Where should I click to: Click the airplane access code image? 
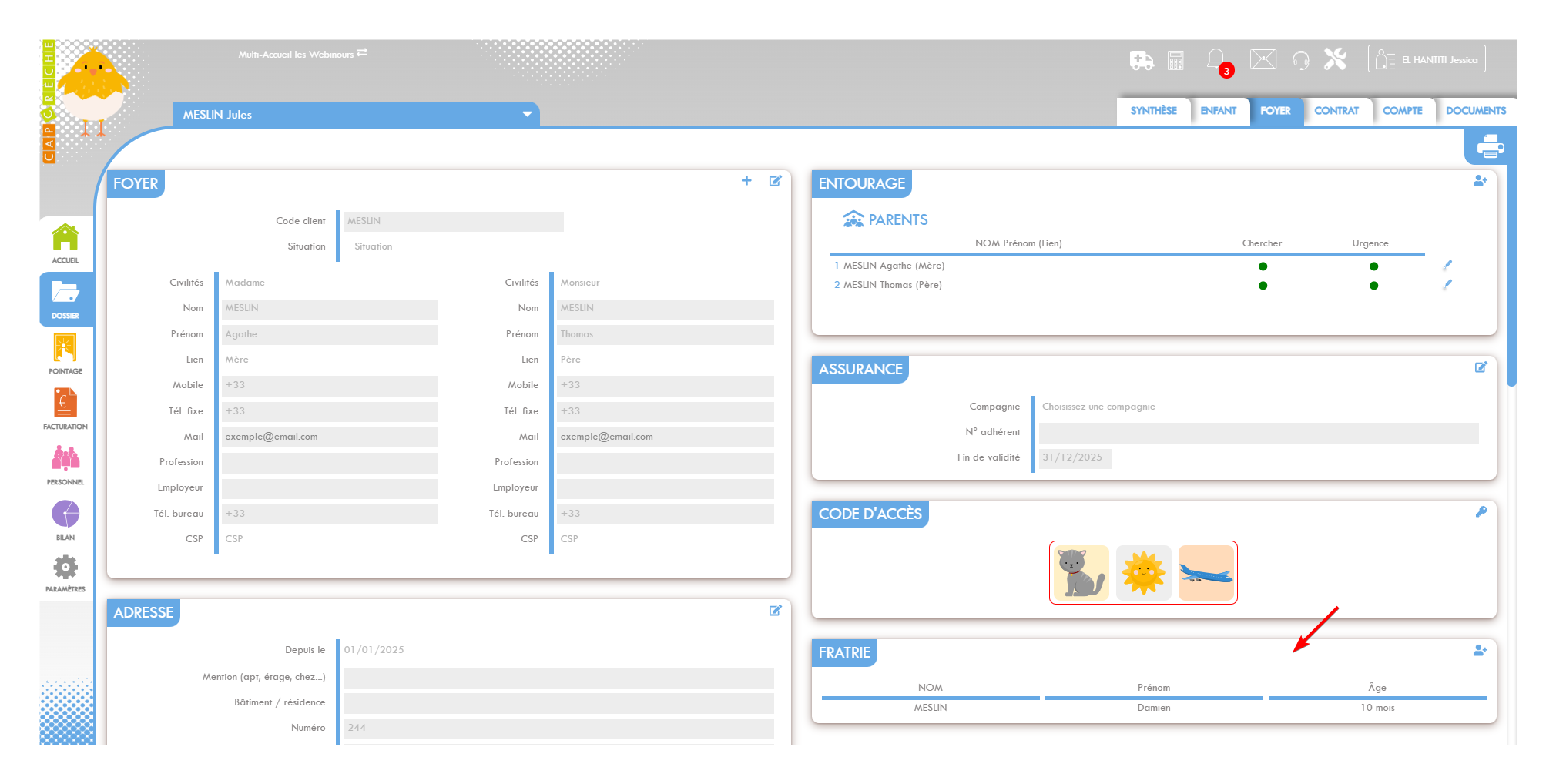(1206, 573)
